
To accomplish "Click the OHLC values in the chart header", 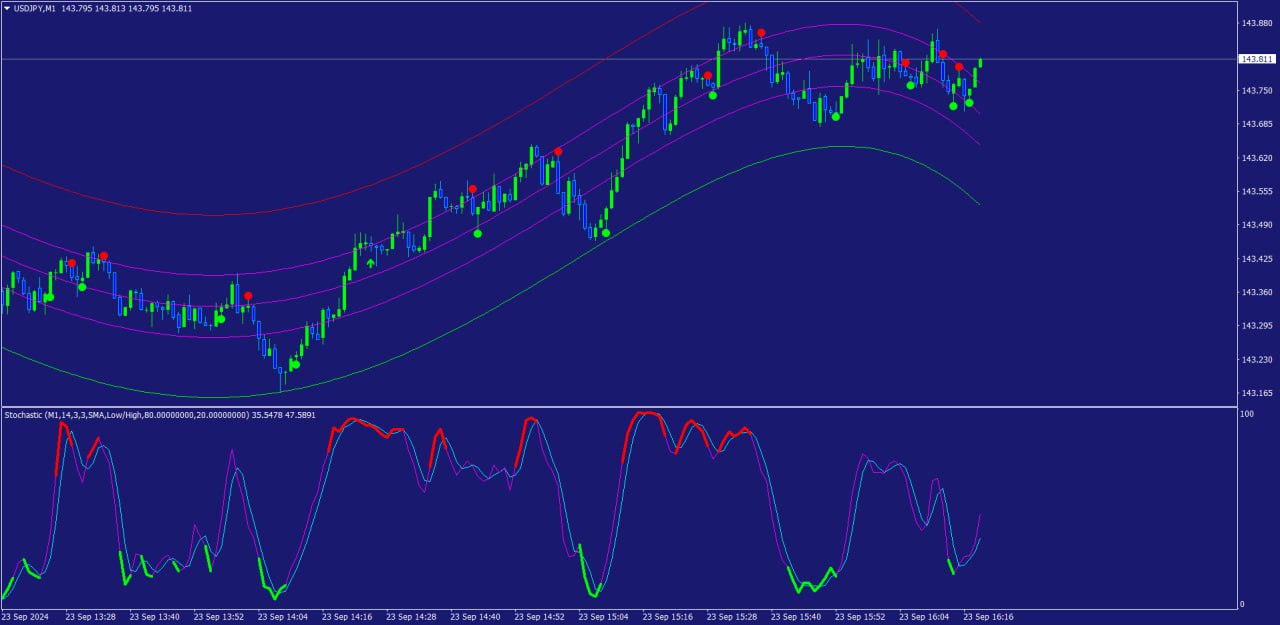I will pyautogui.click(x=127, y=8).
